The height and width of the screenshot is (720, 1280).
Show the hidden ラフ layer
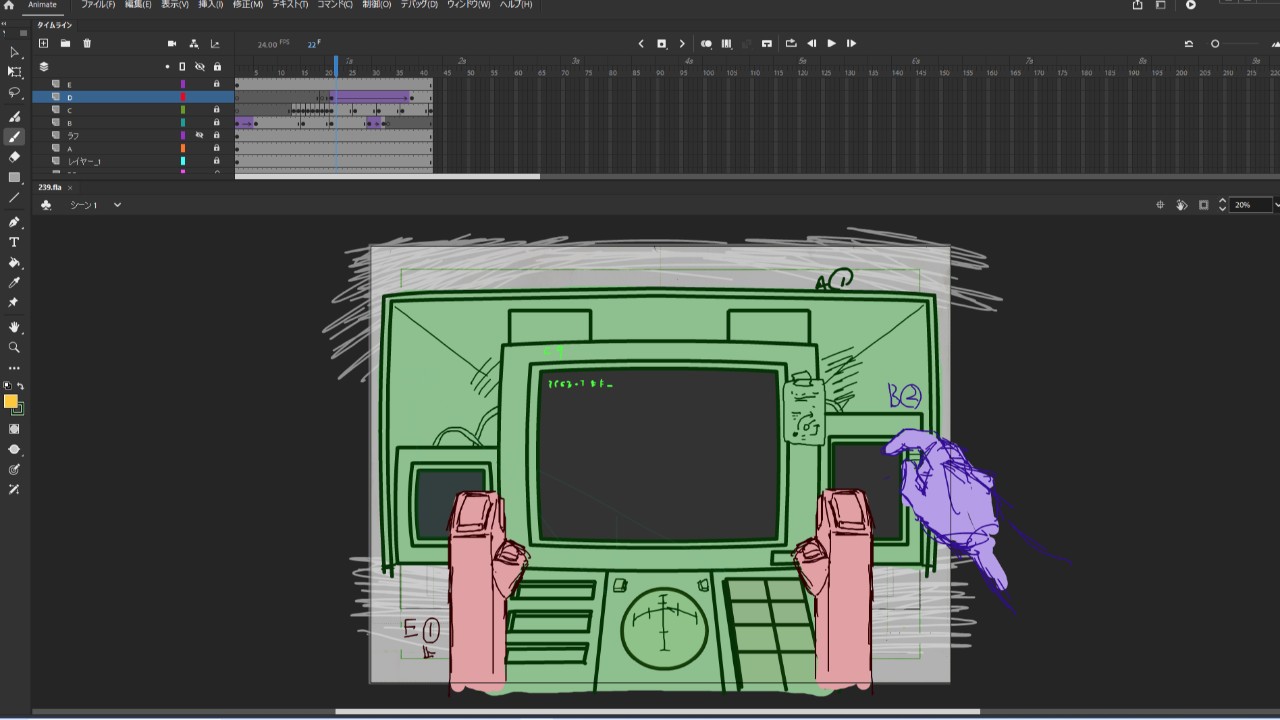[x=199, y=135]
